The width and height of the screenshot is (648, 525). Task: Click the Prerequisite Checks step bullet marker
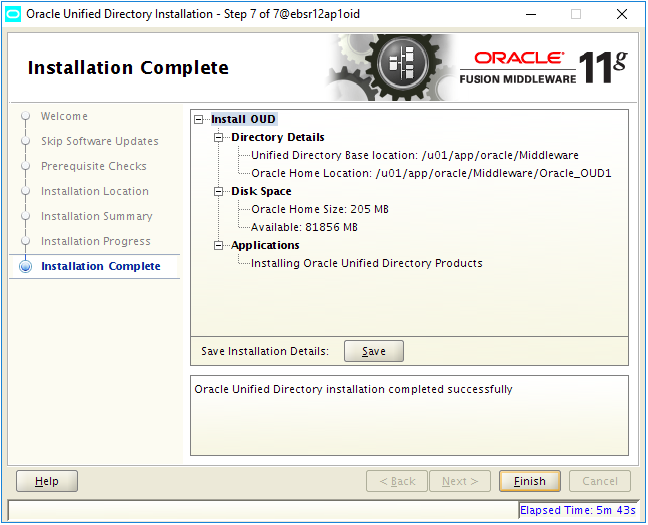click(26, 166)
